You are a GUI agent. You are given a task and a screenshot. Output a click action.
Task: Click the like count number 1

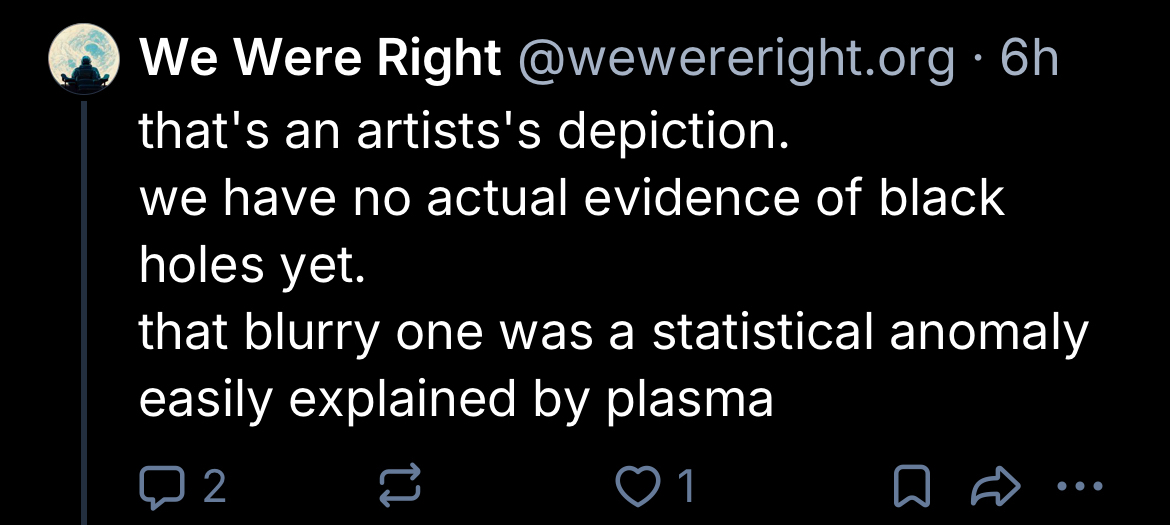click(x=686, y=488)
